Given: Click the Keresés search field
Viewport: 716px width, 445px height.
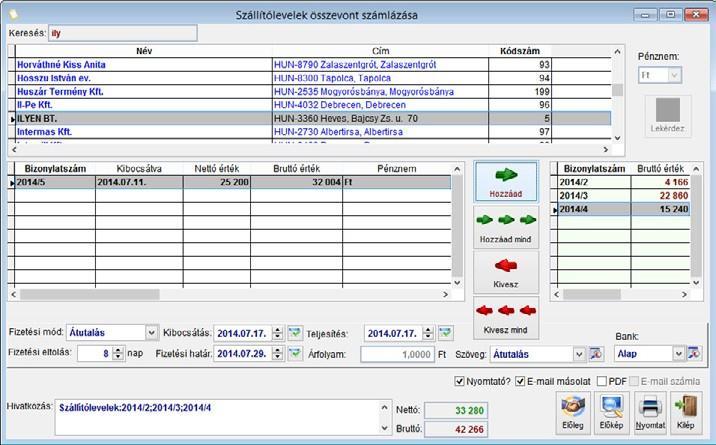Looking at the screenshot, I should tap(123, 33).
